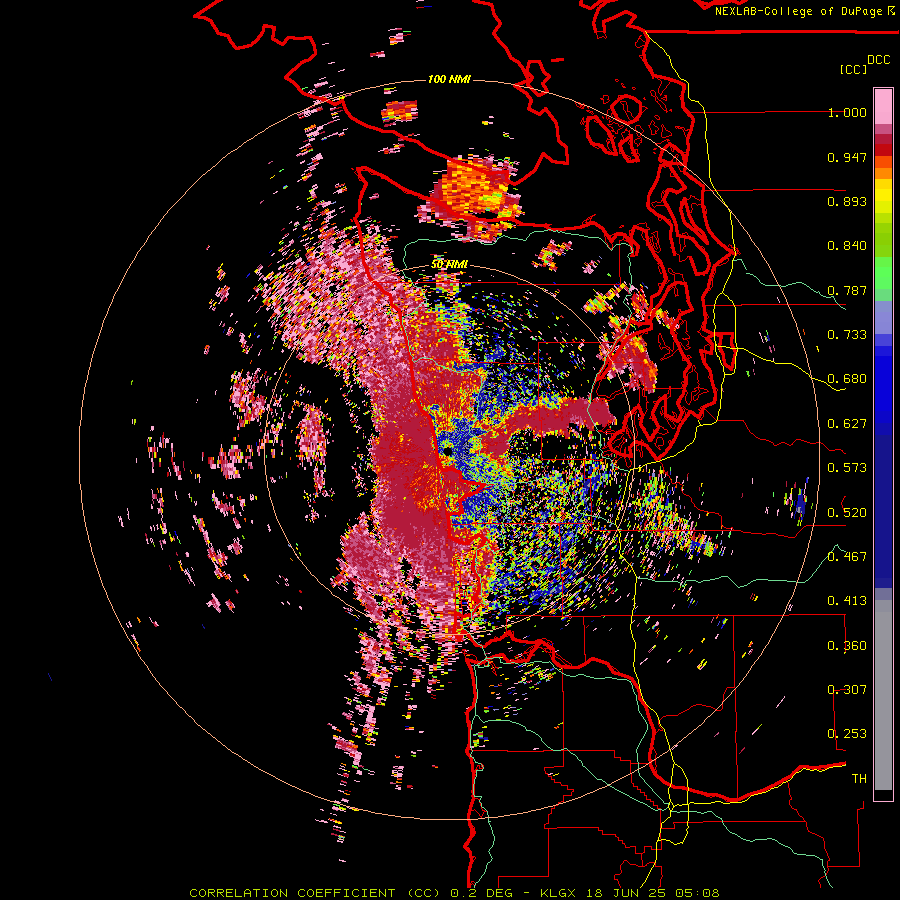
Task: Click the 0.360 legend value
Action: [x=847, y=646]
